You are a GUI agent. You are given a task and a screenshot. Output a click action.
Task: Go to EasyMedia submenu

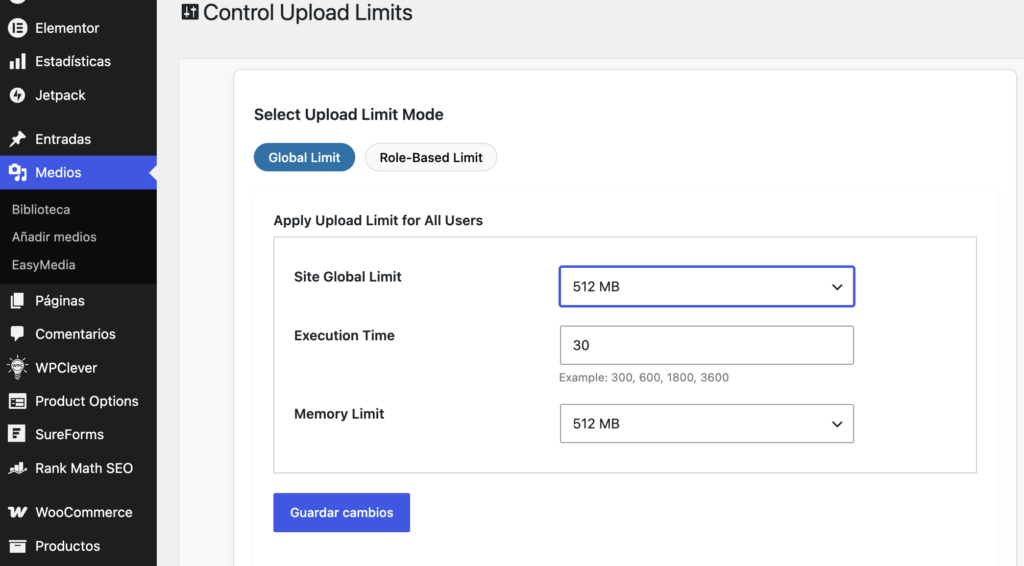click(44, 265)
